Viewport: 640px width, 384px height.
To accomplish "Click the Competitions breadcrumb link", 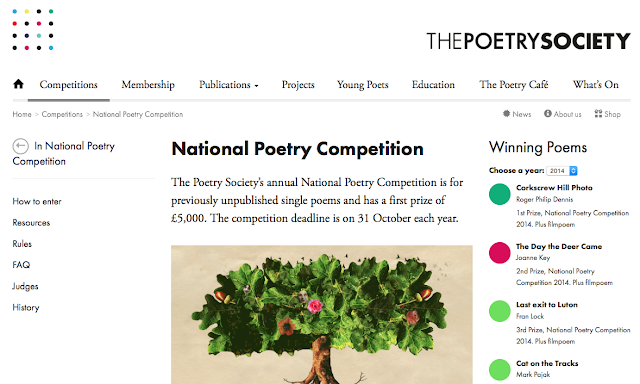I will (x=62, y=114).
